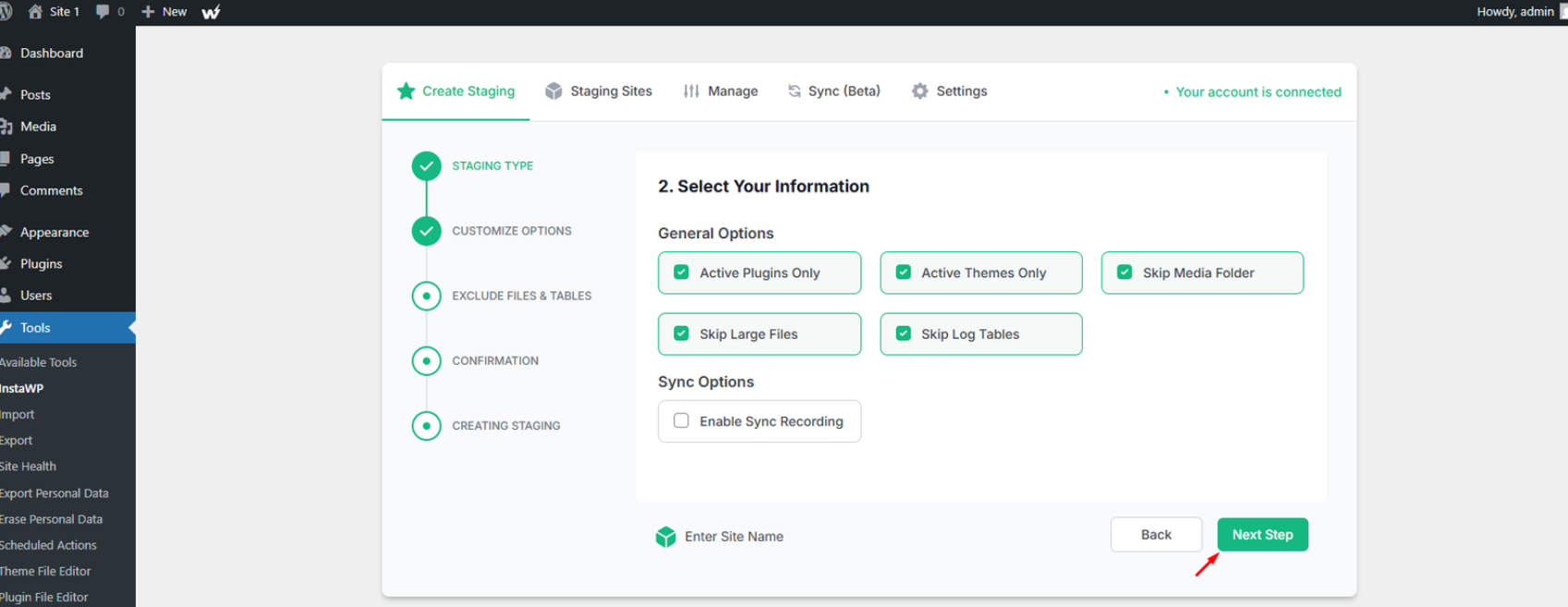Open the Settings tab
This screenshot has height=607, width=1568.
coord(950,91)
